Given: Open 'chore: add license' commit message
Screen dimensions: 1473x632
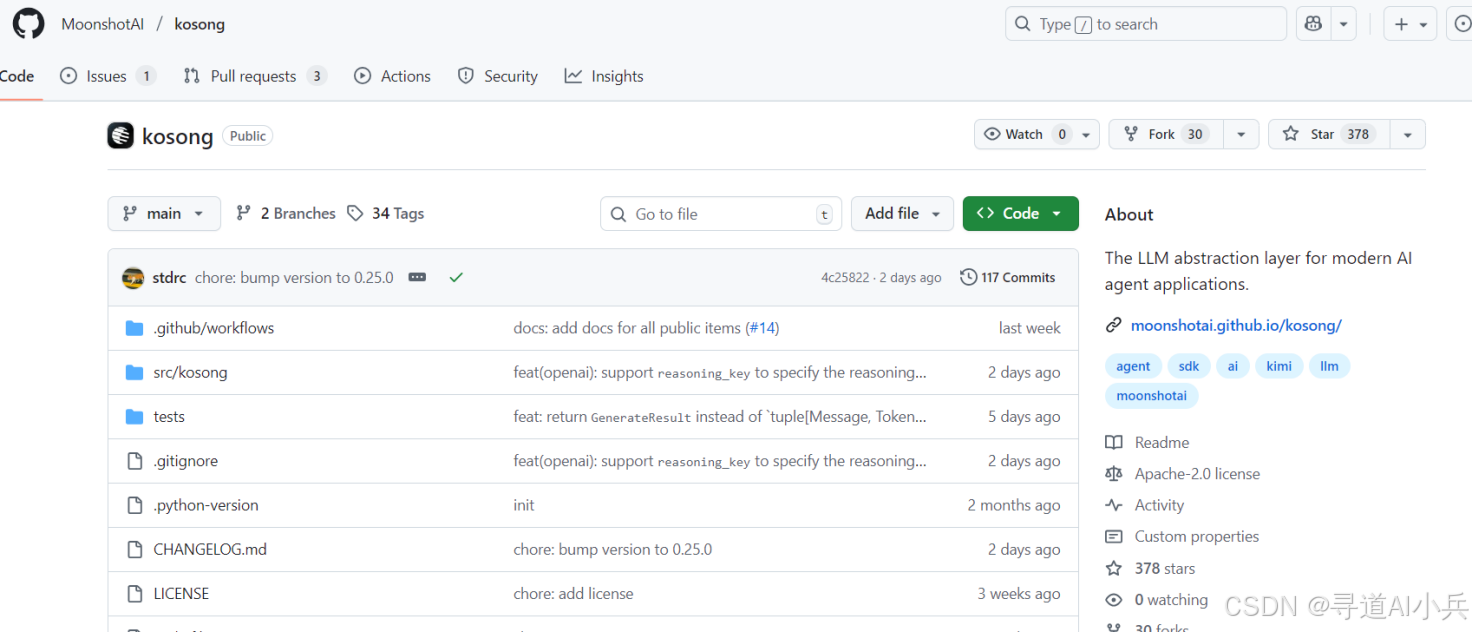Looking at the screenshot, I should tap(573, 594).
